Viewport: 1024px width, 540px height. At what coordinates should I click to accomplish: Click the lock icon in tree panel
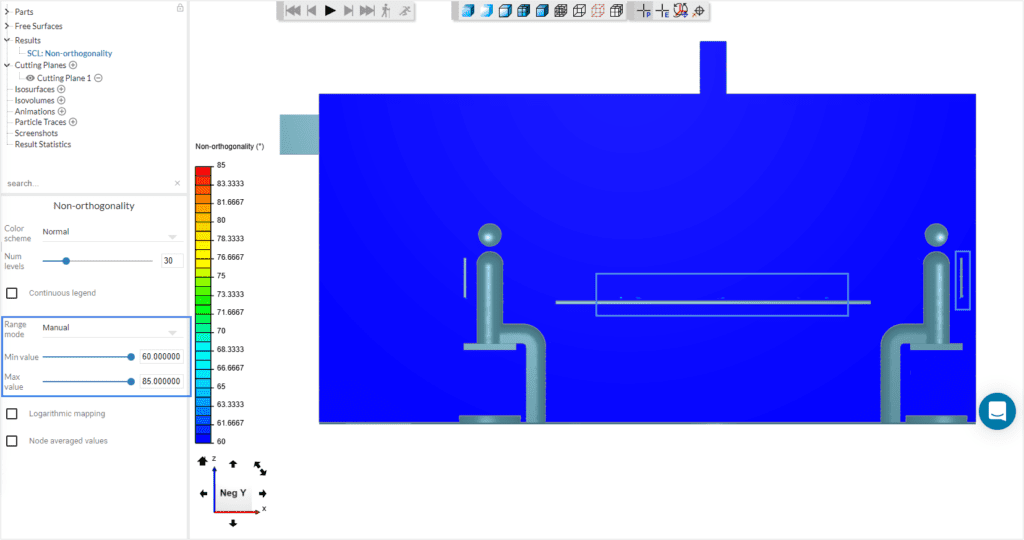click(179, 8)
